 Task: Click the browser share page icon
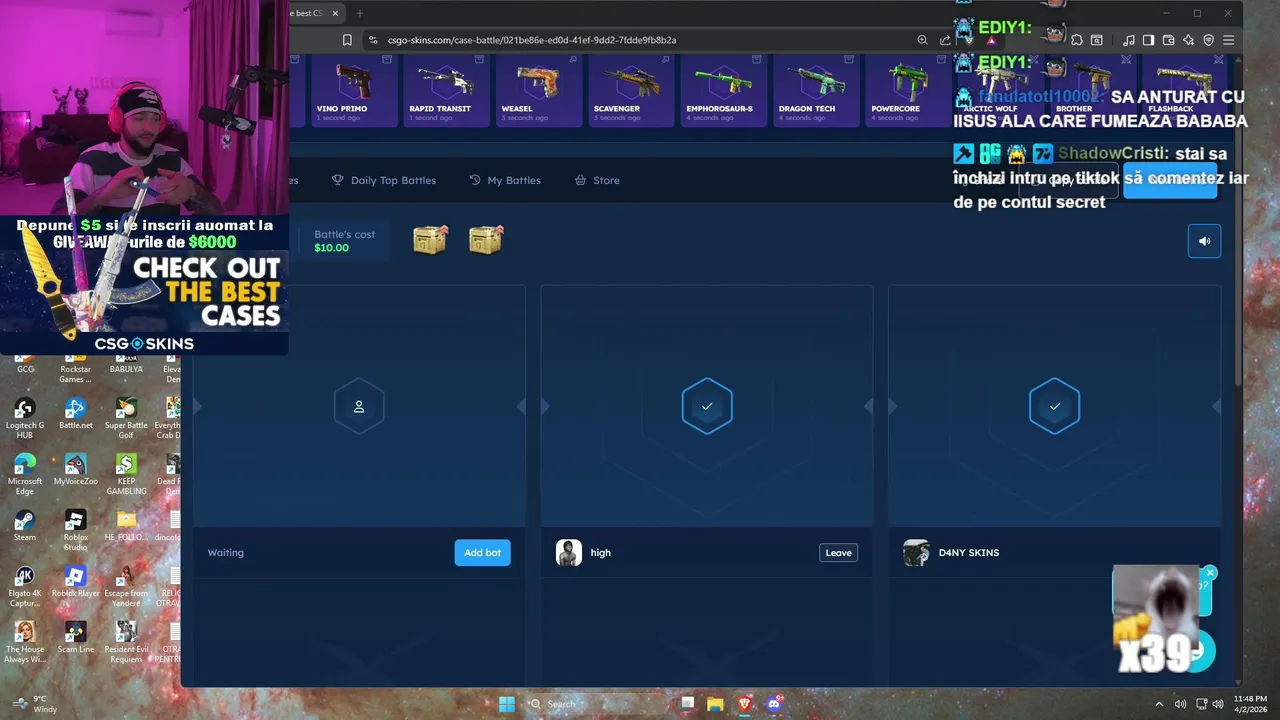pyautogui.click(x=945, y=40)
